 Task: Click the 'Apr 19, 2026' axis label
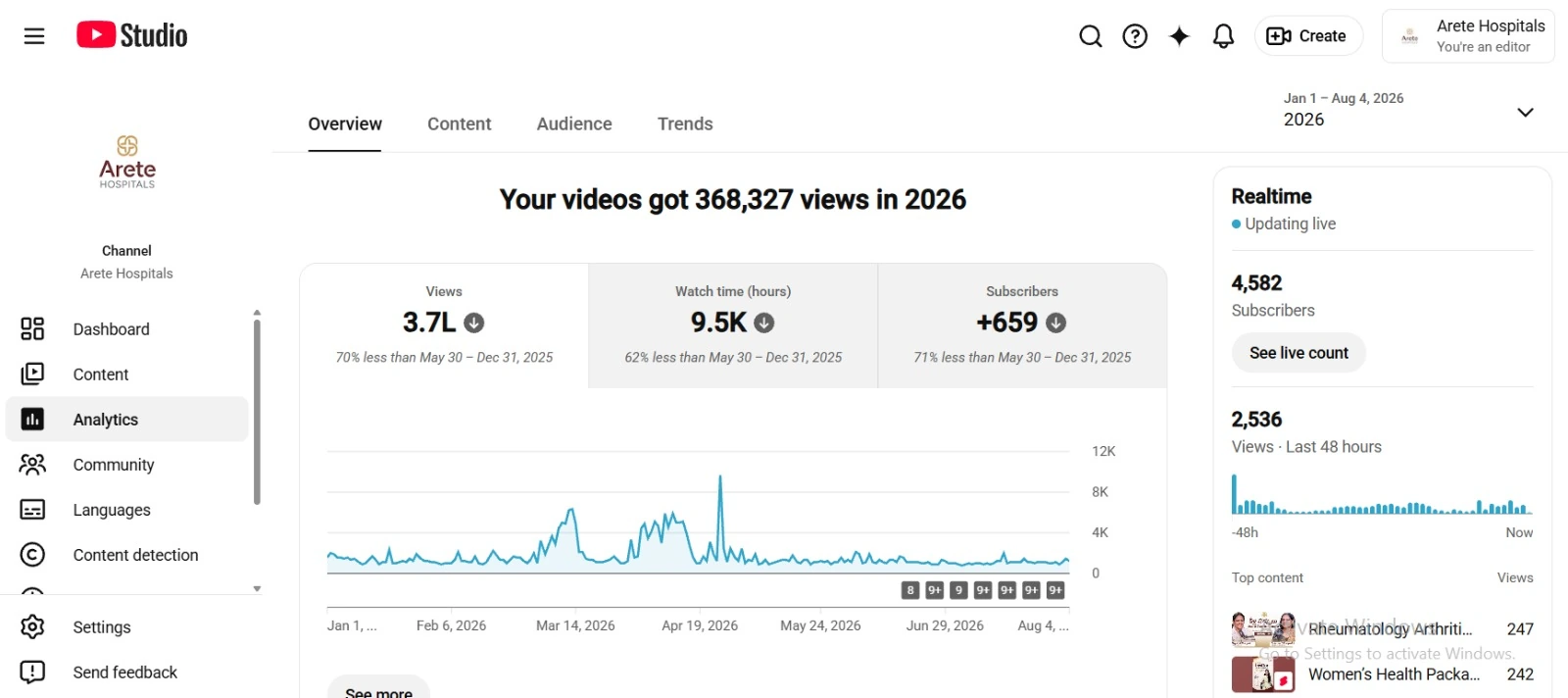(x=700, y=625)
